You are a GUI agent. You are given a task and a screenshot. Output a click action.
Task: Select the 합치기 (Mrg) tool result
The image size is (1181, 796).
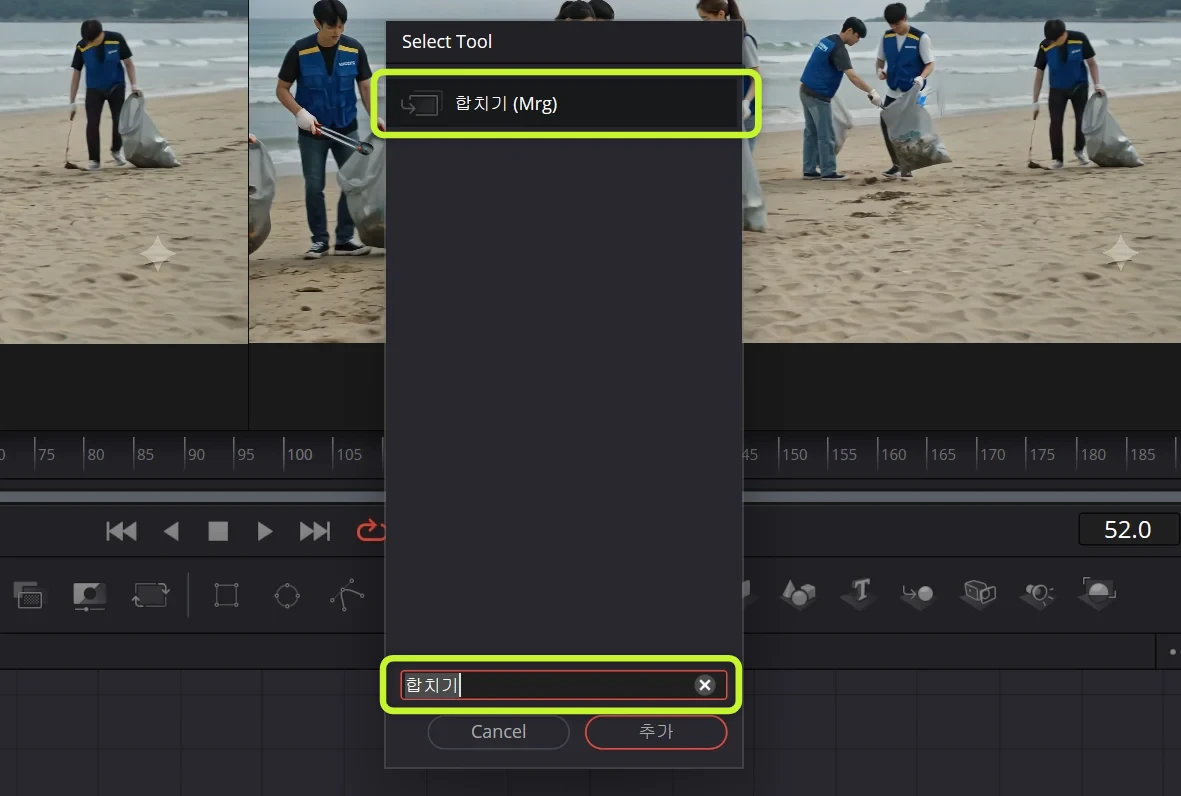563,103
